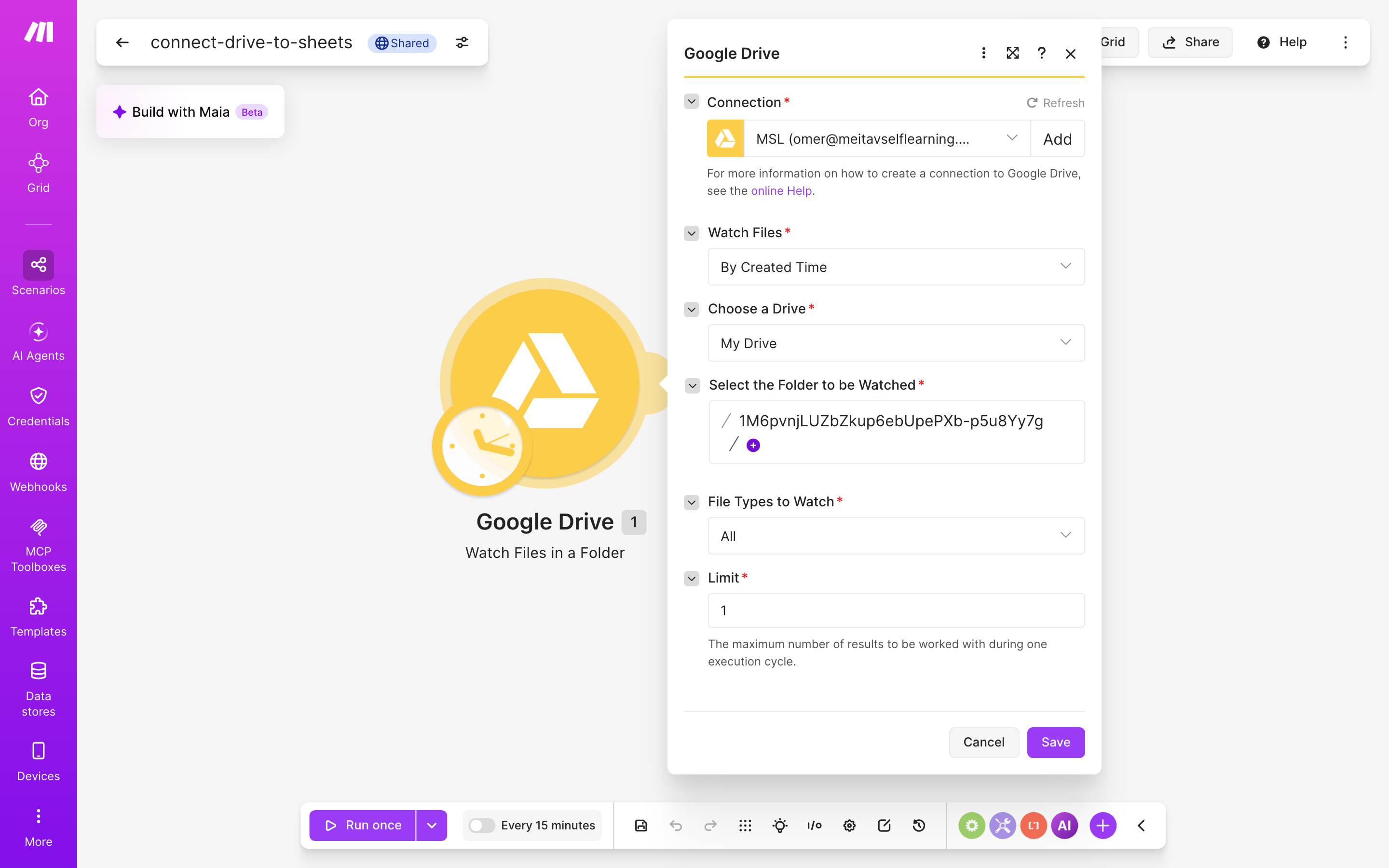Image resolution: width=1389 pixels, height=868 pixels.
Task: Open the Run once dropdown arrow
Action: pyautogui.click(x=432, y=826)
